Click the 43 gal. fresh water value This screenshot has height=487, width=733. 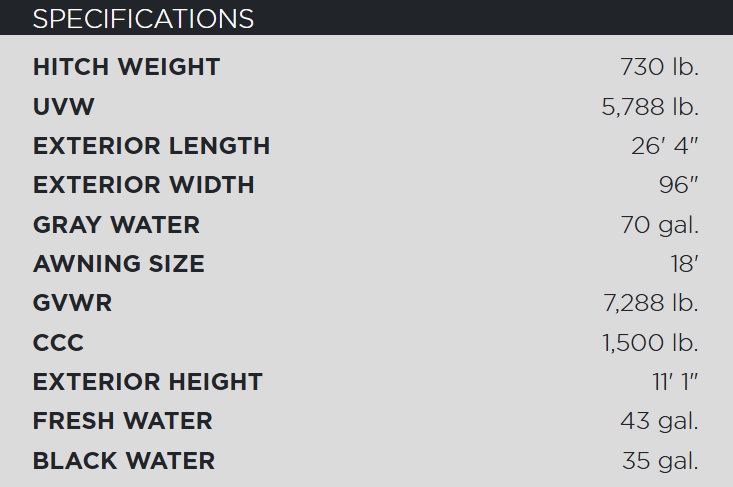coord(659,422)
